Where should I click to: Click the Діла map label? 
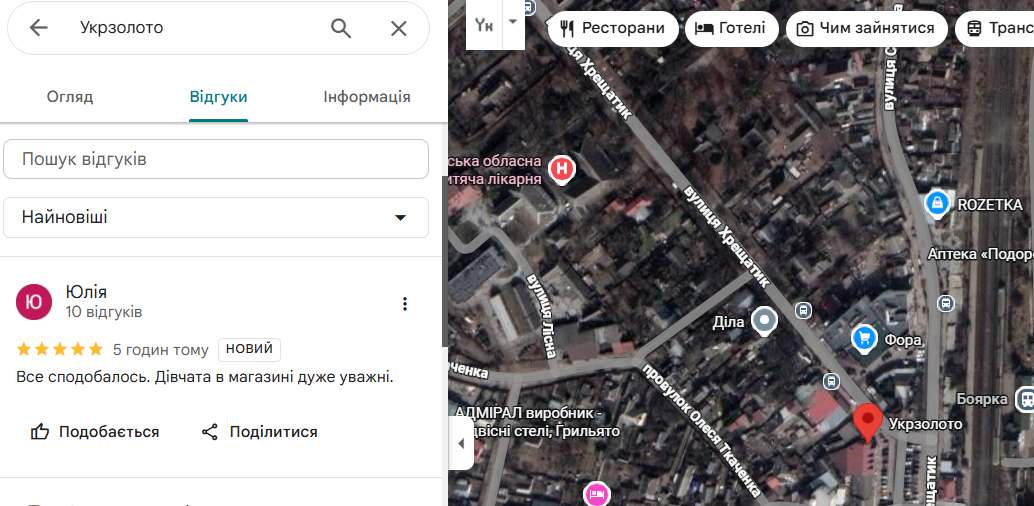coord(729,322)
